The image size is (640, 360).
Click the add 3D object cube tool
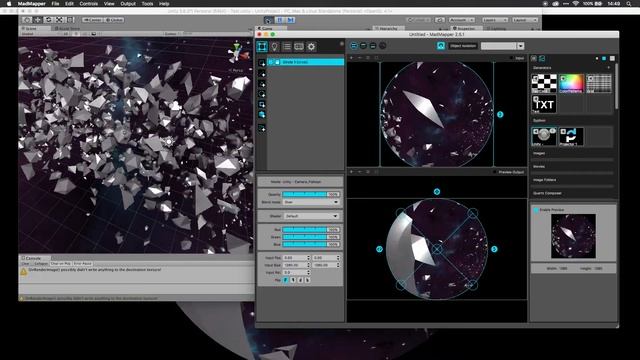tap(262, 115)
